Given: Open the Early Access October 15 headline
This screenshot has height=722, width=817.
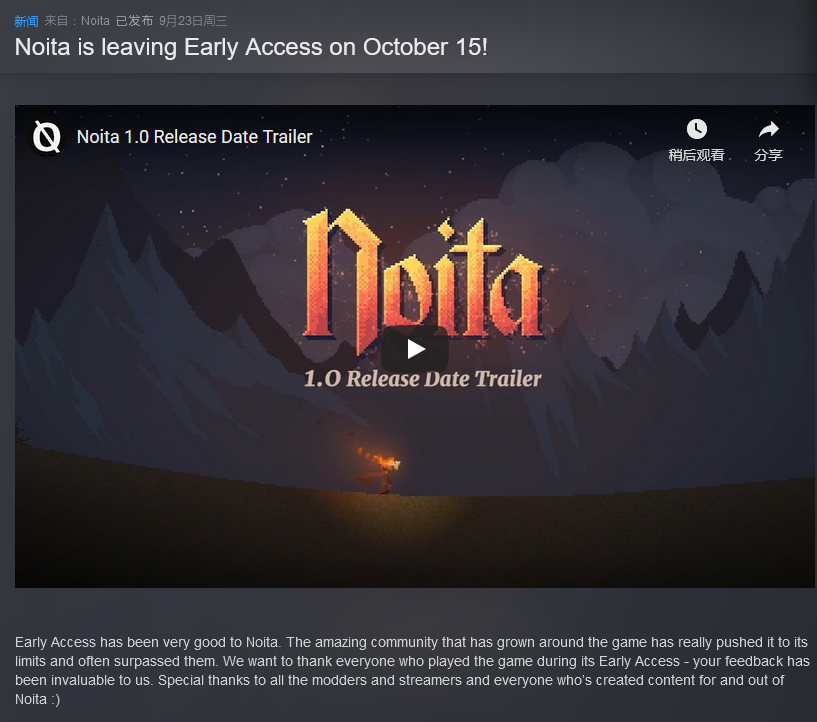Looking at the screenshot, I should click(x=251, y=47).
